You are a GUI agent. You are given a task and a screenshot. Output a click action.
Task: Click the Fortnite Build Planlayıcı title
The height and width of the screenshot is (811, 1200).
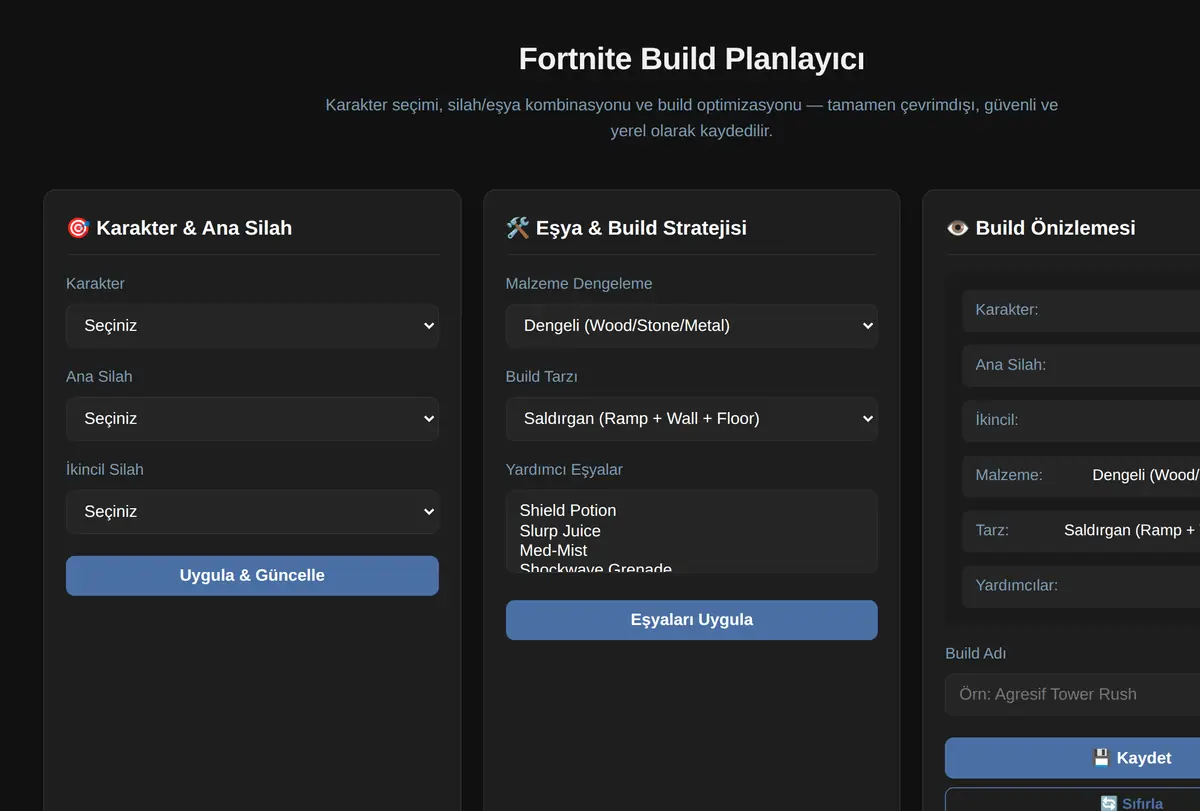pyautogui.click(x=691, y=59)
